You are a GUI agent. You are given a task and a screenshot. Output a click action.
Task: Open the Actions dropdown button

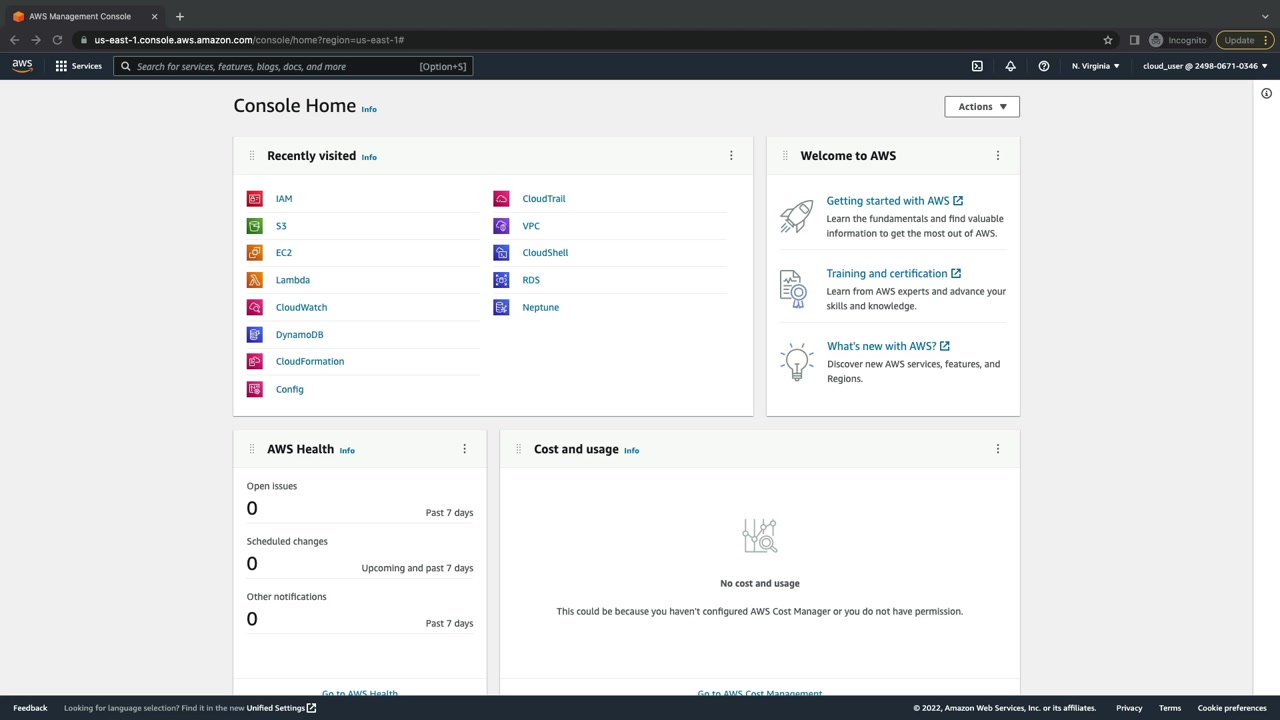(x=981, y=107)
